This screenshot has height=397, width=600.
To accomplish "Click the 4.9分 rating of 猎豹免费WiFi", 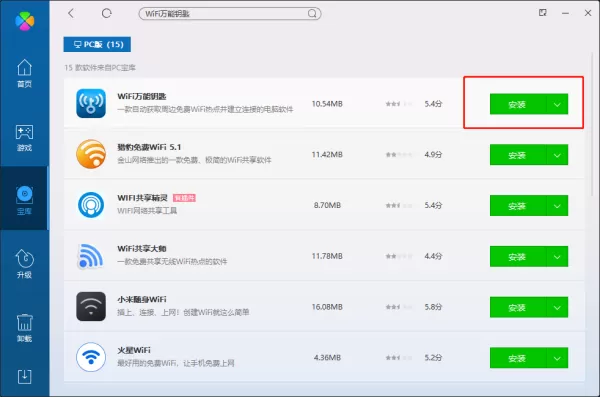I will click(433, 155).
